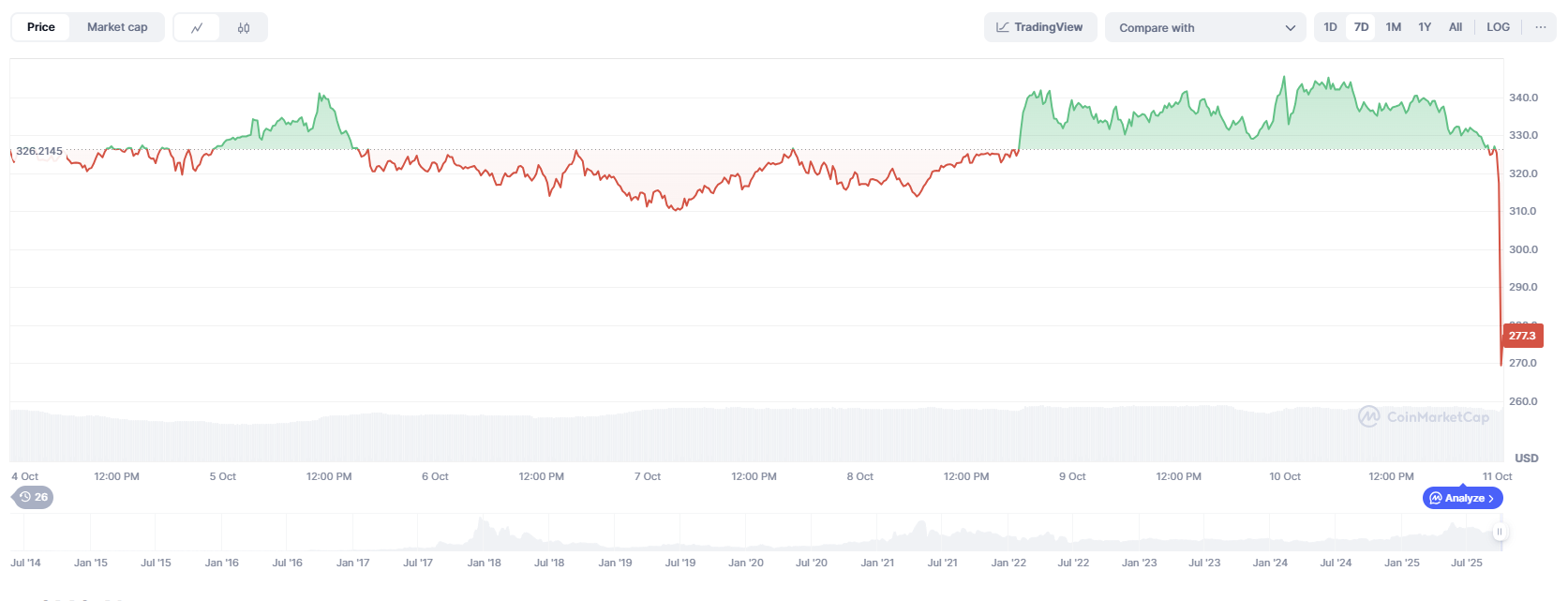1568x601 pixels.
Task: Open the TradingView chart
Action: click(x=1039, y=27)
